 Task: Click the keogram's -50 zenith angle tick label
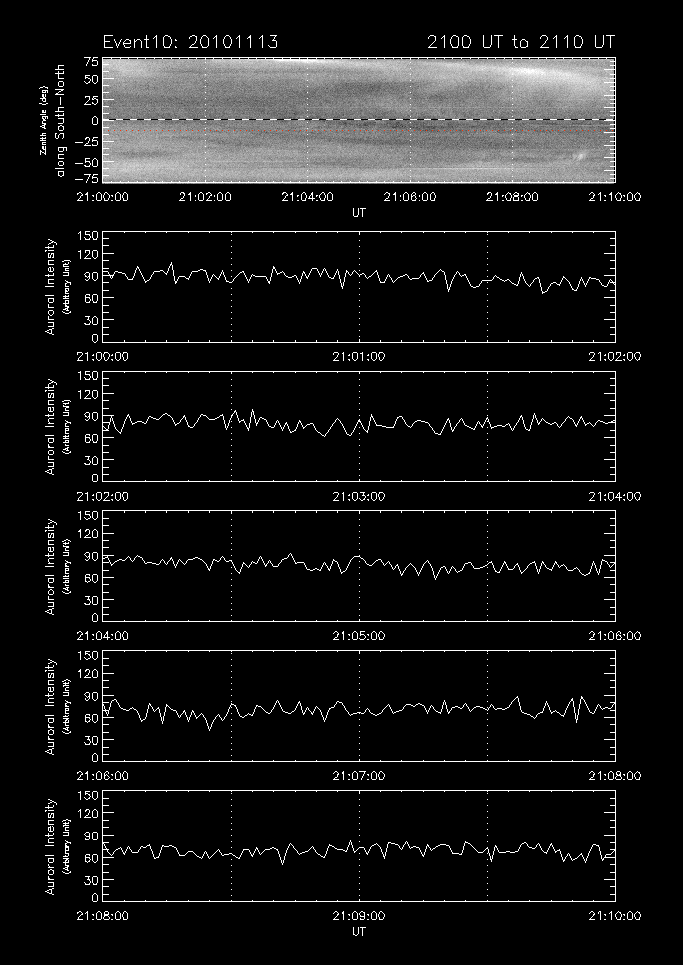tap(87, 162)
